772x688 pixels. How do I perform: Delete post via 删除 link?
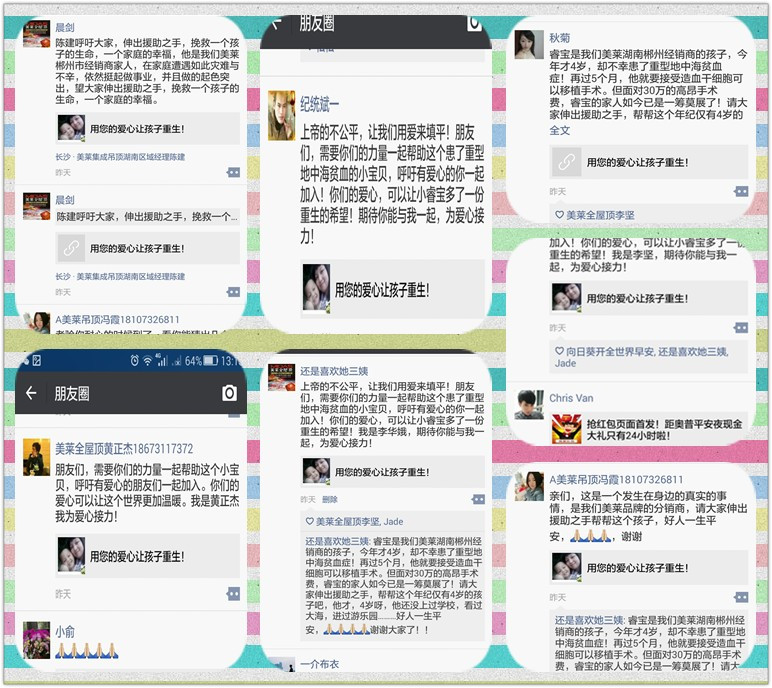click(330, 499)
